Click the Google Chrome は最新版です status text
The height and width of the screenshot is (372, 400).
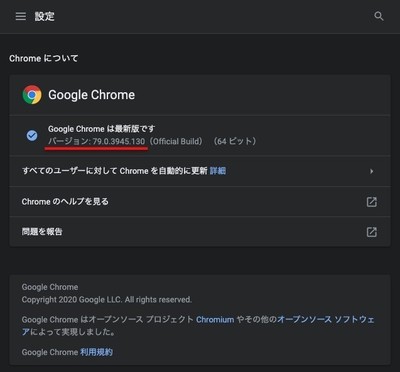(101, 129)
